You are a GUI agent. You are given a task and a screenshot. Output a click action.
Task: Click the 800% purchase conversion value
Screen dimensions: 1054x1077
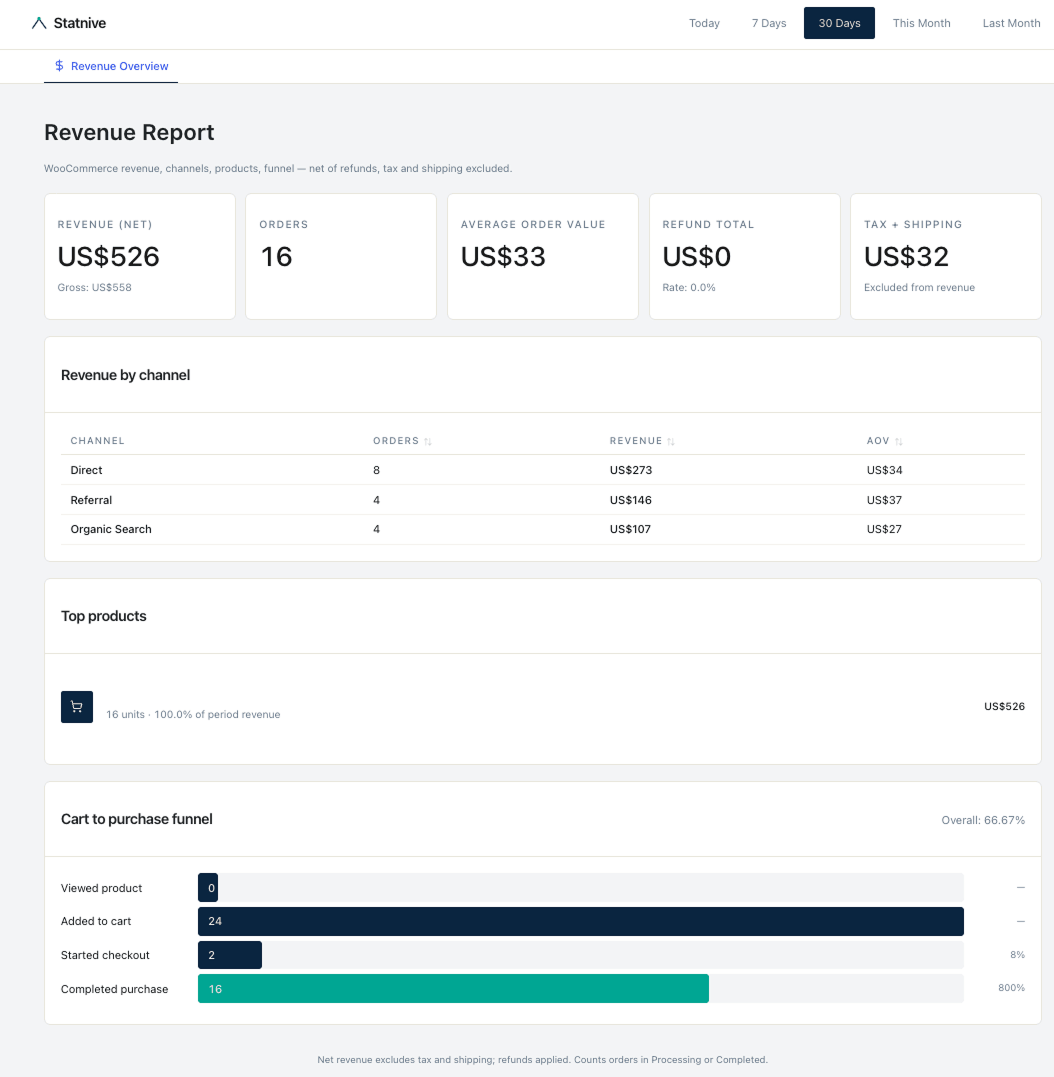(x=1011, y=988)
